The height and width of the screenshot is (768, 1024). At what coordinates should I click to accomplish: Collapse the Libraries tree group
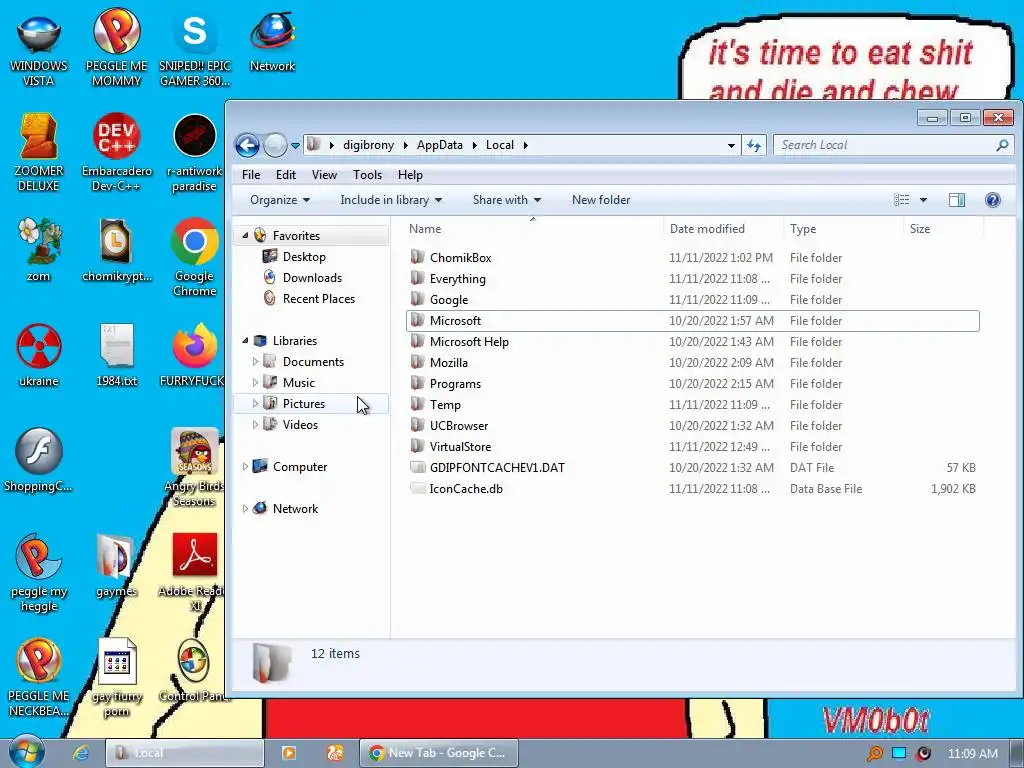coord(245,341)
